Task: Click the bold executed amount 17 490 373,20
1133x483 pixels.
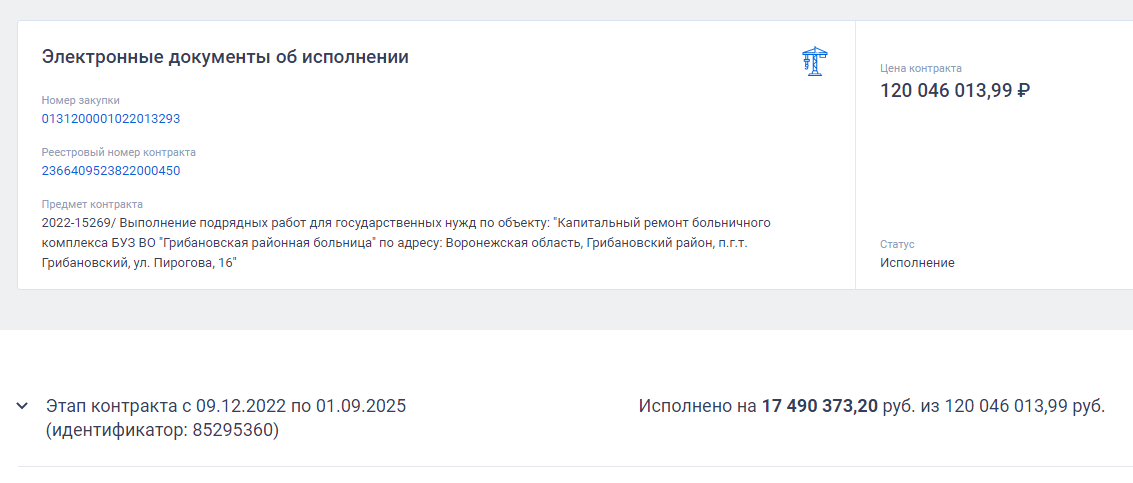Action: (x=819, y=407)
